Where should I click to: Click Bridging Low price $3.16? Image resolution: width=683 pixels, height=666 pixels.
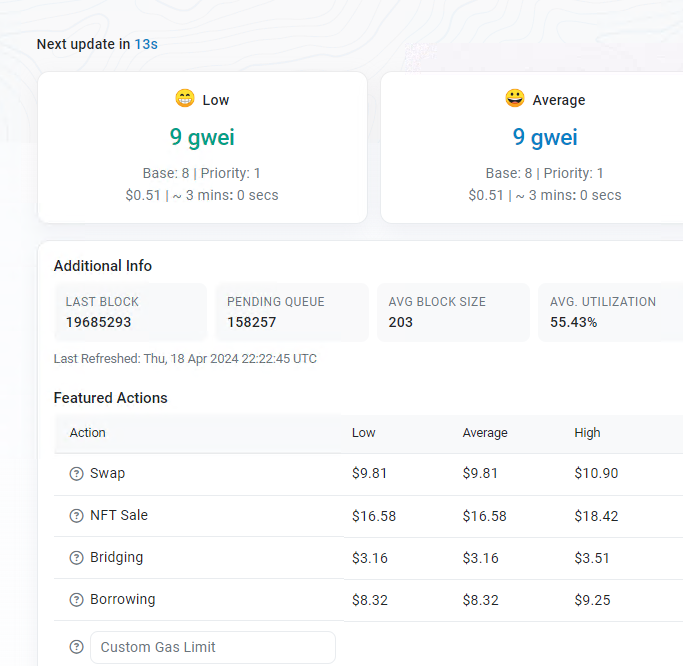pyautogui.click(x=370, y=558)
